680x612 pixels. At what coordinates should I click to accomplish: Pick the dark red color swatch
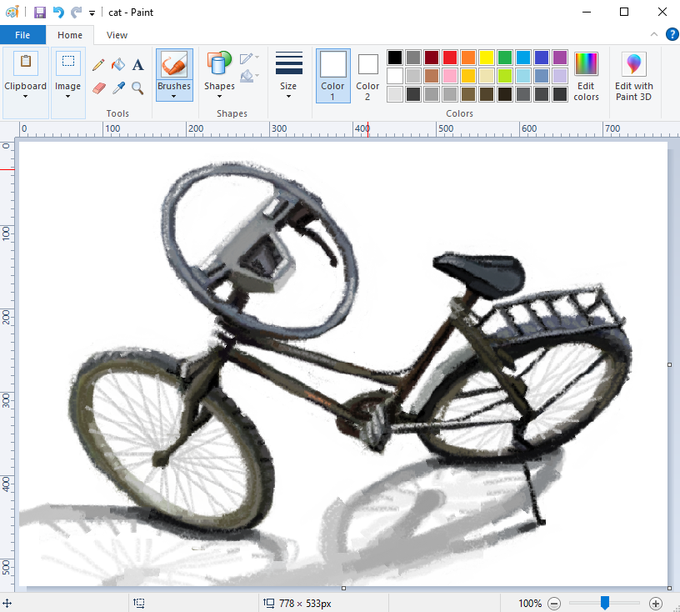(x=432, y=57)
